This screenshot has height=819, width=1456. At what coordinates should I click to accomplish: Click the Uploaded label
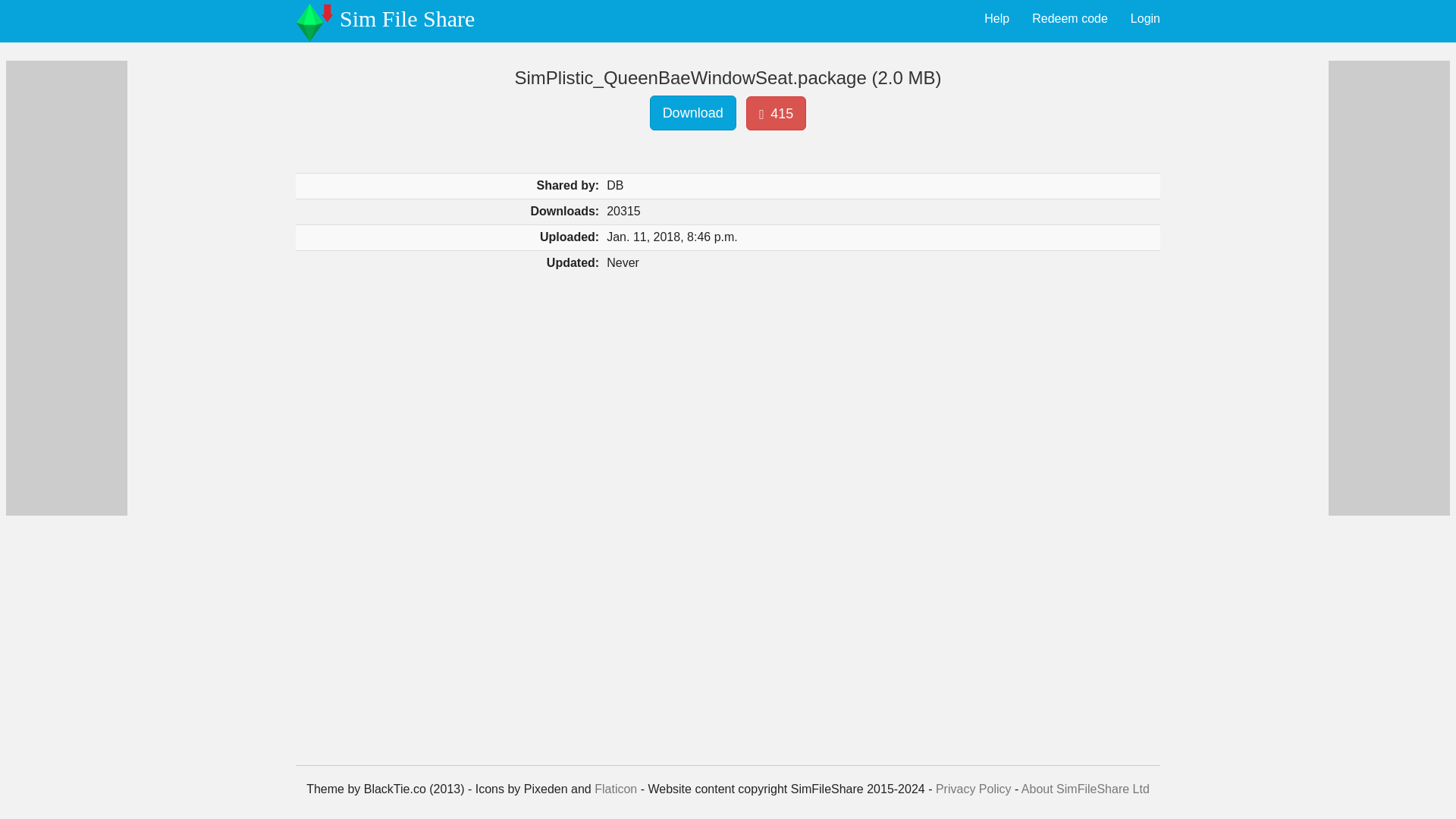pyautogui.click(x=569, y=237)
